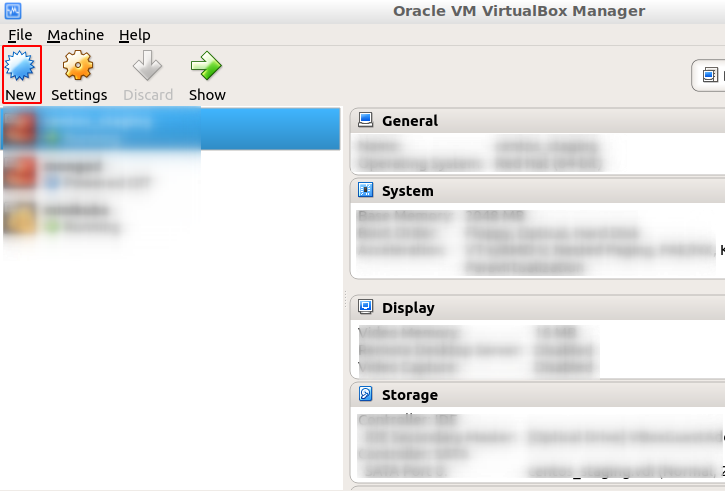Click the Discard down-arrow icon

[x=148, y=67]
